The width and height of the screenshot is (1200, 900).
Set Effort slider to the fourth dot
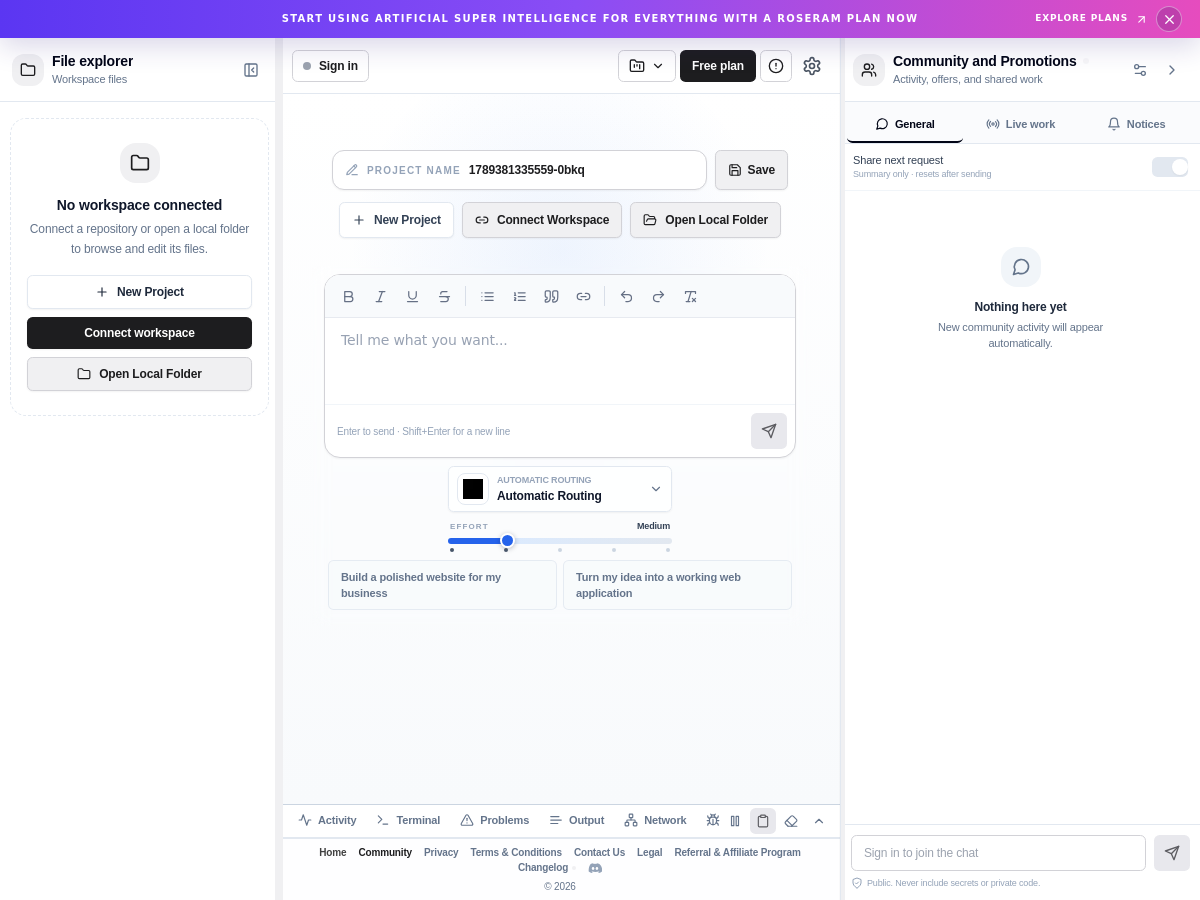pyautogui.click(x=614, y=550)
